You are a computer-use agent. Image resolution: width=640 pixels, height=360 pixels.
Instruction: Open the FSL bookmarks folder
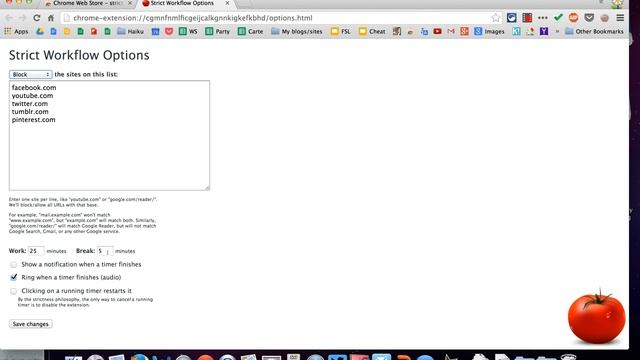pyautogui.click(x=340, y=31)
